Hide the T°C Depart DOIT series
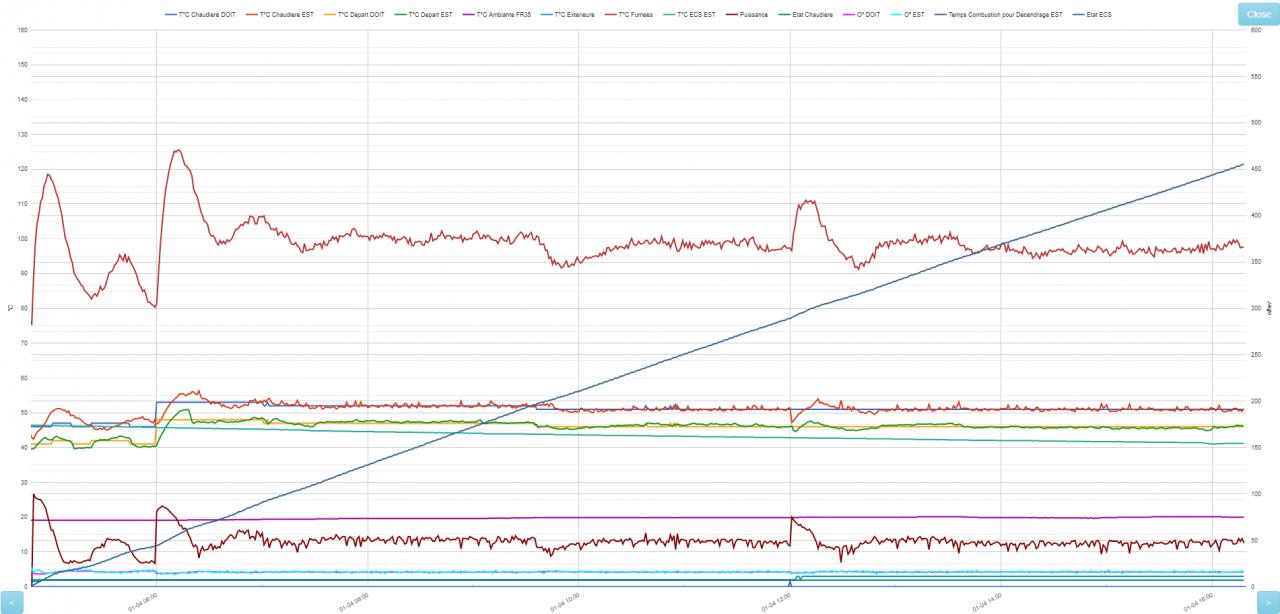Image resolution: width=1280 pixels, height=614 pixels. (354, 15)
